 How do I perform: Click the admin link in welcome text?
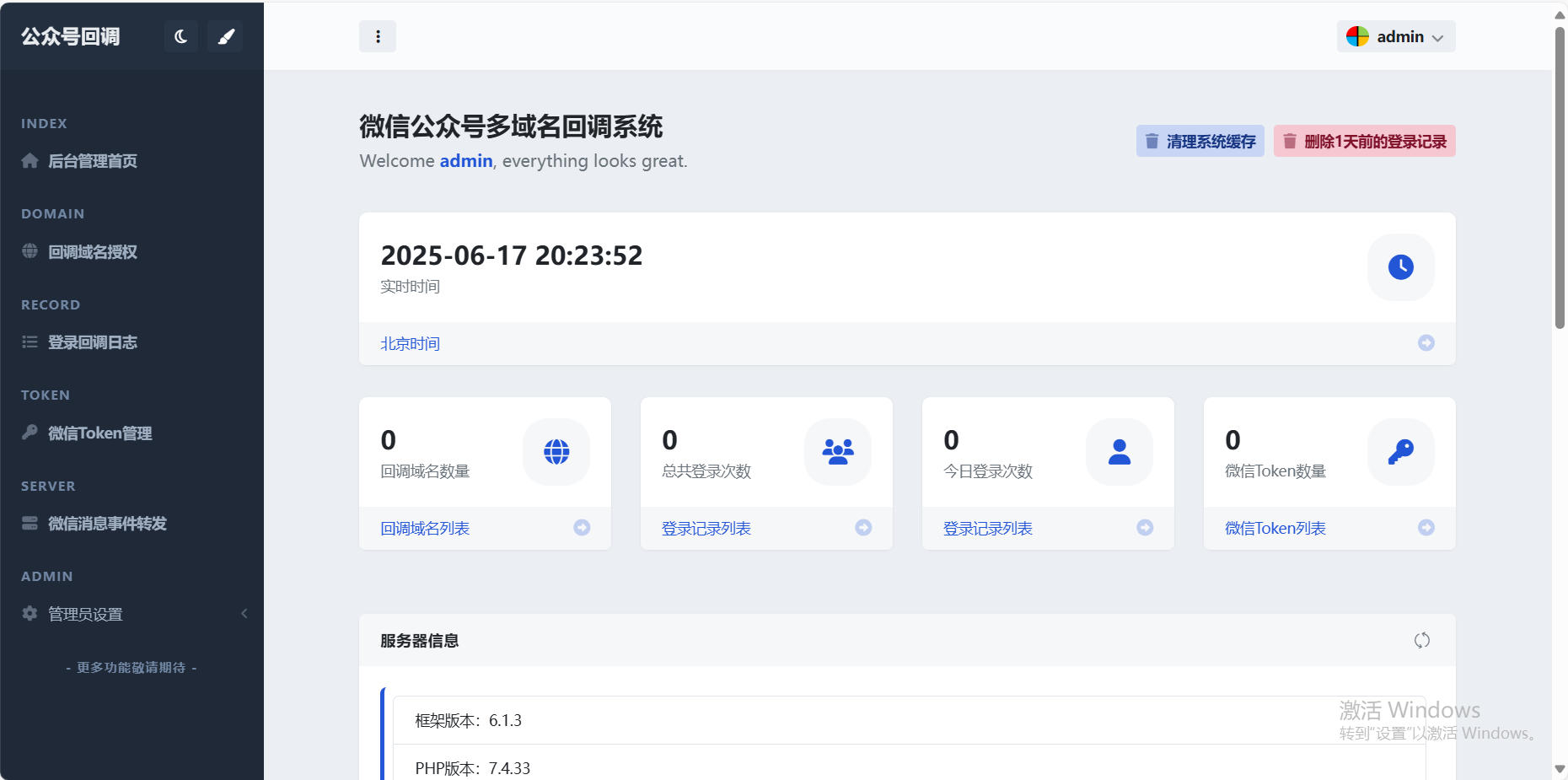tap(466, 160)
